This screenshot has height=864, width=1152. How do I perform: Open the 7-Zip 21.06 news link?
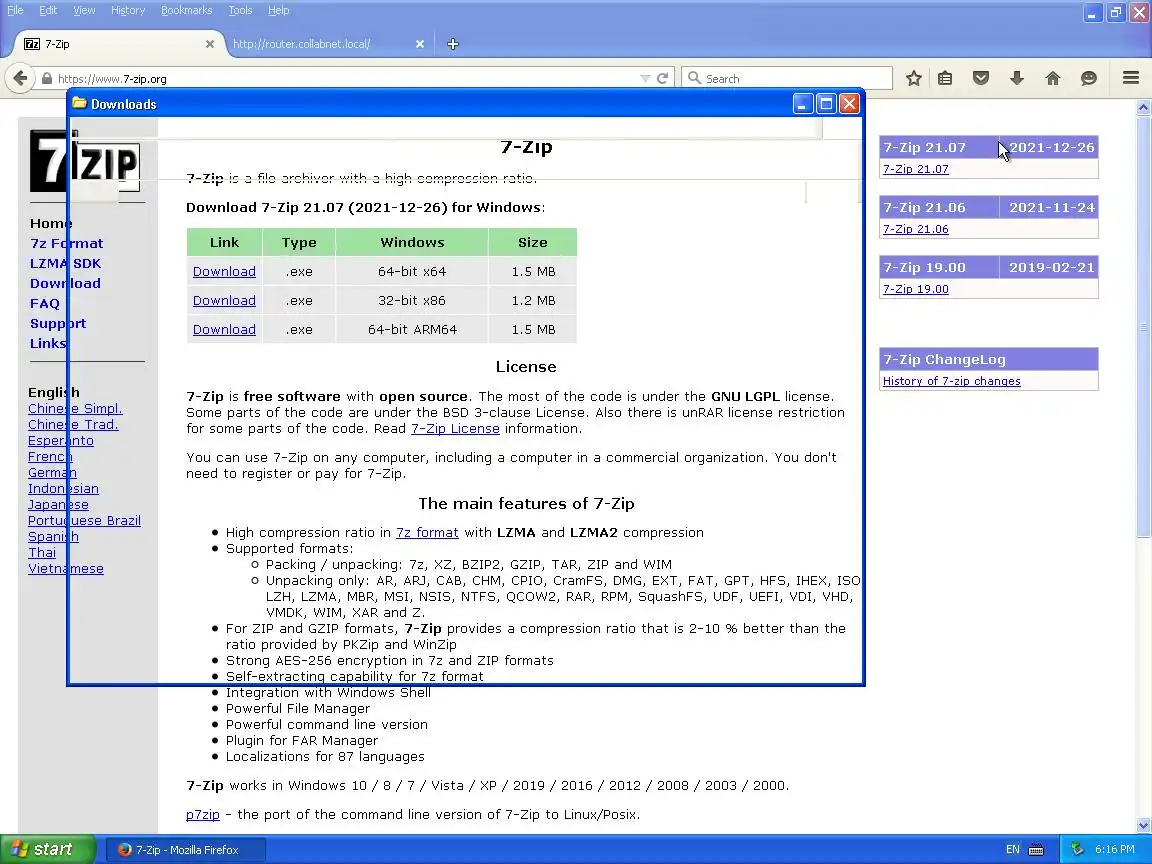pyautogui.click(x=915, y=229)
